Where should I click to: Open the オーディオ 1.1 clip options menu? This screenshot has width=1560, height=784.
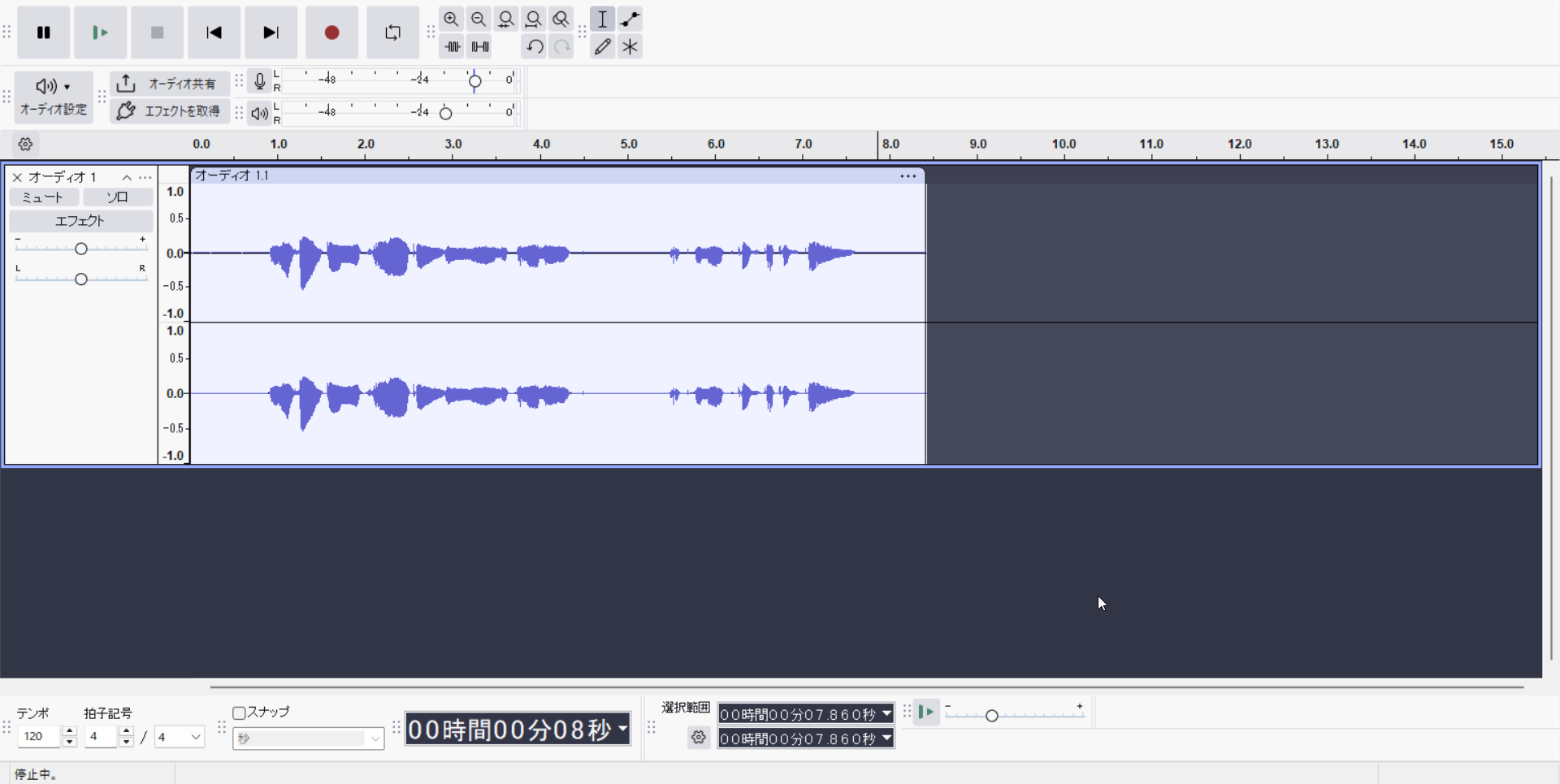click(x=908, y=175)
